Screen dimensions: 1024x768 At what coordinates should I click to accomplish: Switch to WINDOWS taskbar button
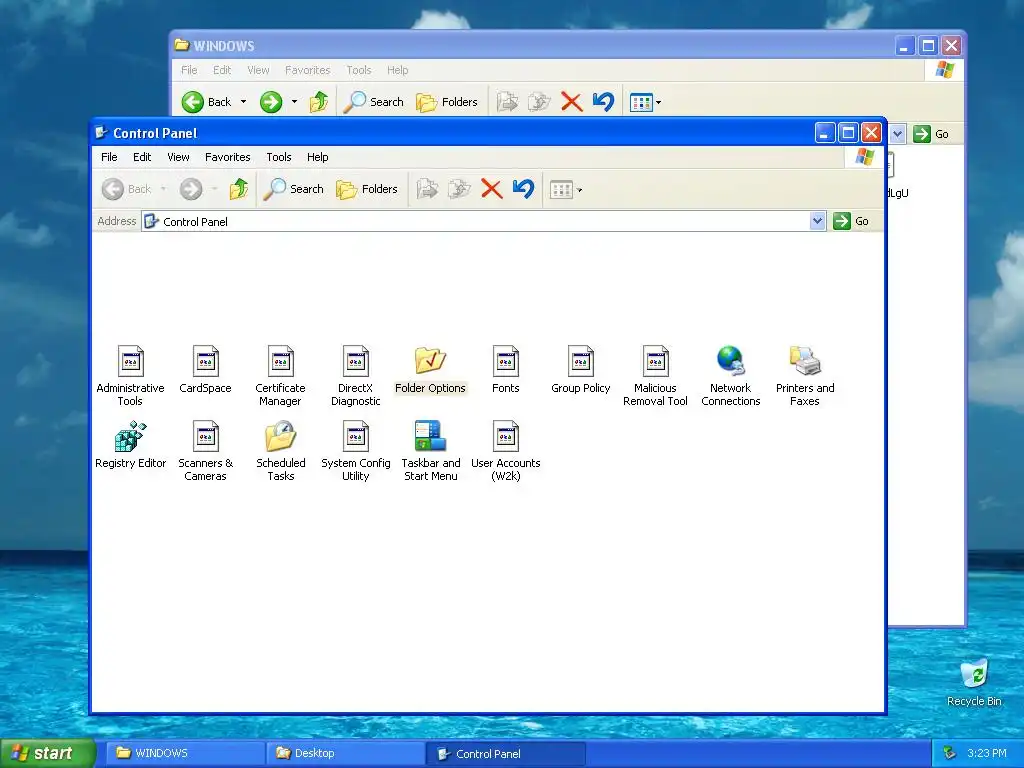[x=186, y=753]
